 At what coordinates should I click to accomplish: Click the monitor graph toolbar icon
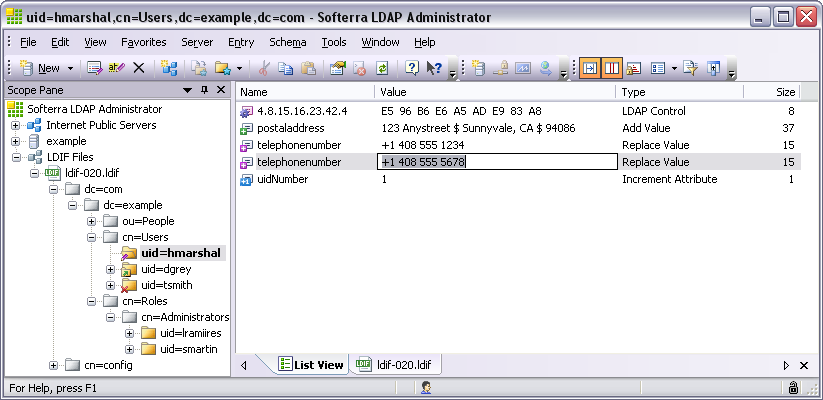click(x=523, y=68)
